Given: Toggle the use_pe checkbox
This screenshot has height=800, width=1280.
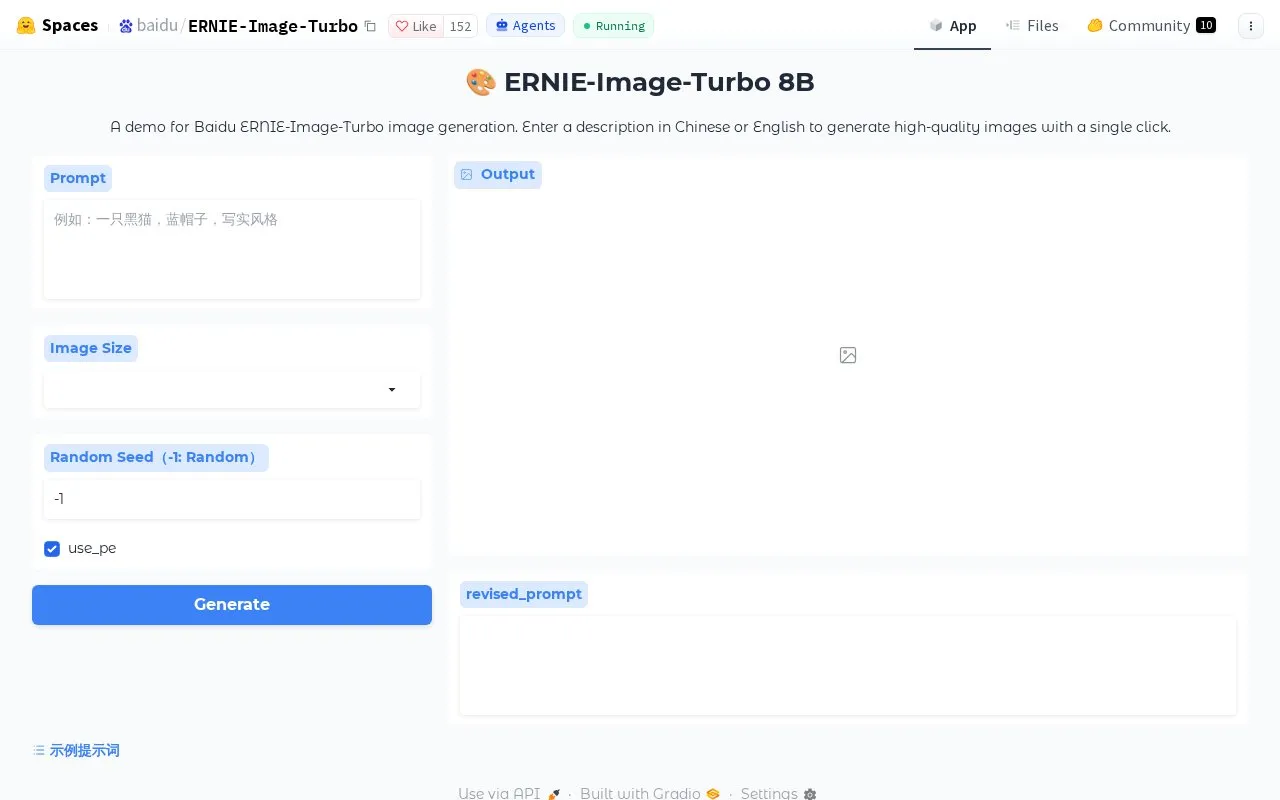Looking at the screenshot, I should pyautogui.click(x=52, y=549).
